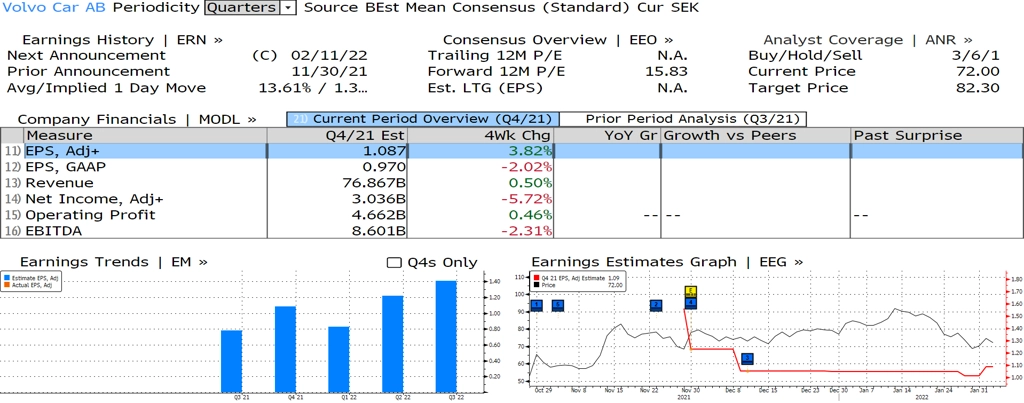1024x403 pixels.
Task: Click the Prior Announcement date 11/30/21
Action: (331, 71)
